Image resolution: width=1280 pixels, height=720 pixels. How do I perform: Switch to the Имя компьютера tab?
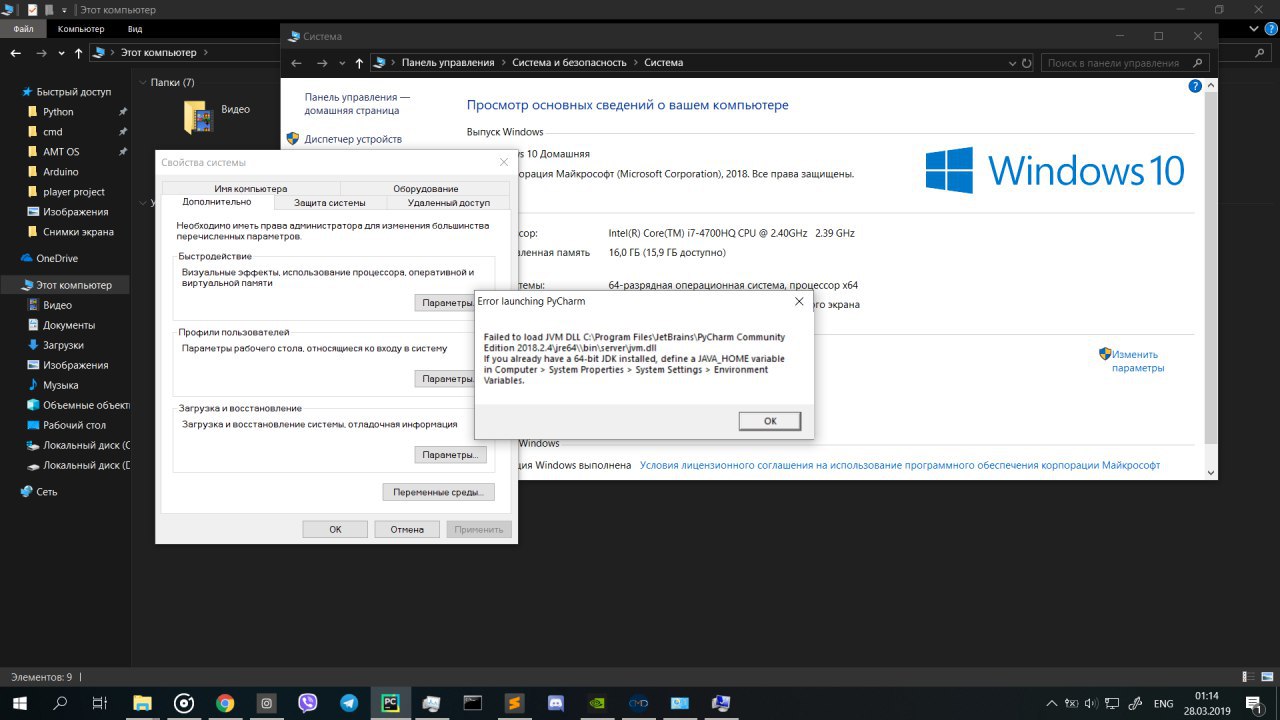pos(250,188)
